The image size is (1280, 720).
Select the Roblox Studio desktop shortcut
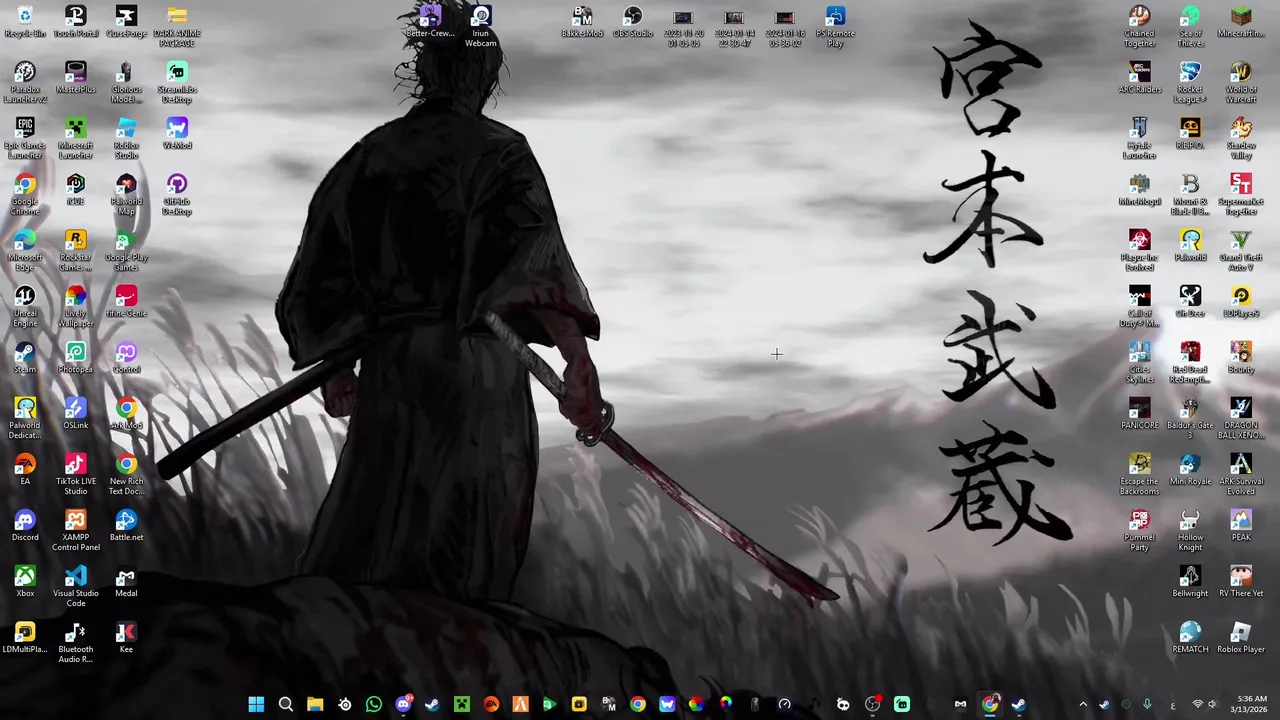click(126, 139)
